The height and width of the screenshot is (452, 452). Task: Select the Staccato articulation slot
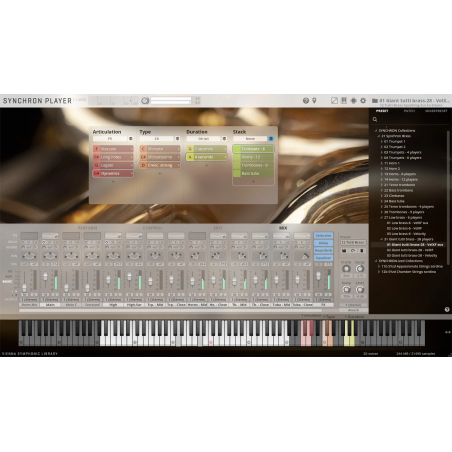tap(113, 149)
